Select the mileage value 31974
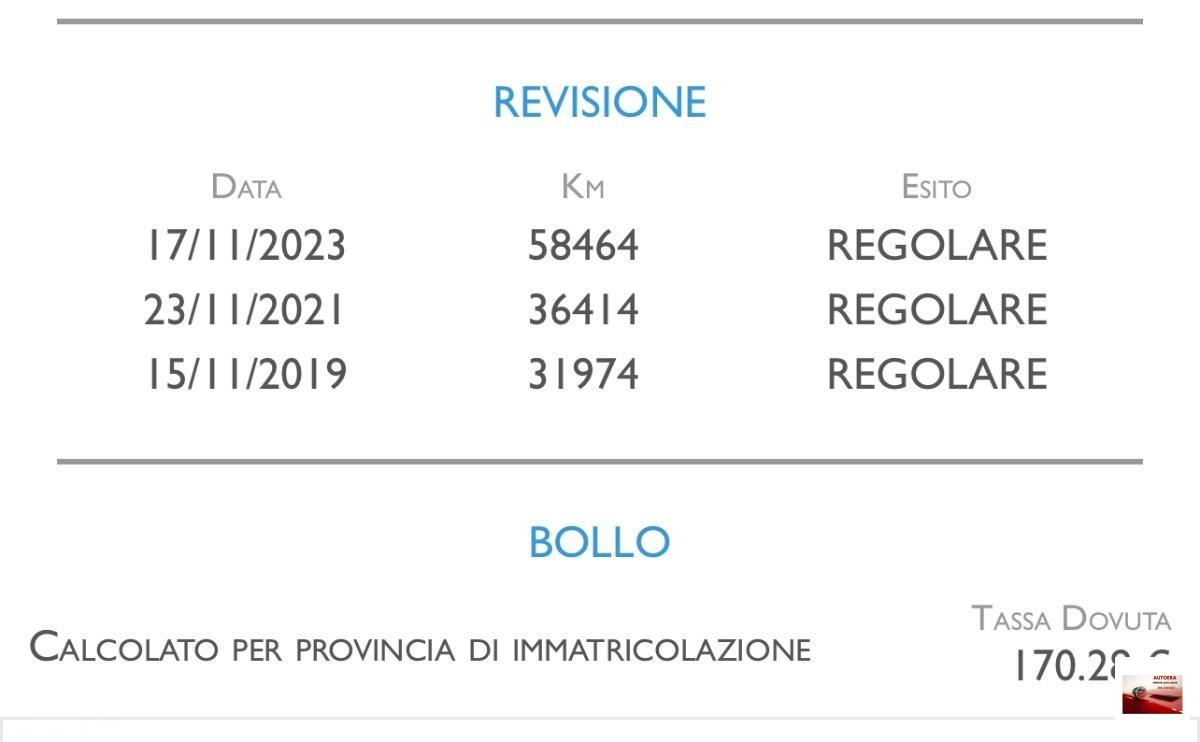Viewport: 1200px width, 742px height. tap(583, 374)
